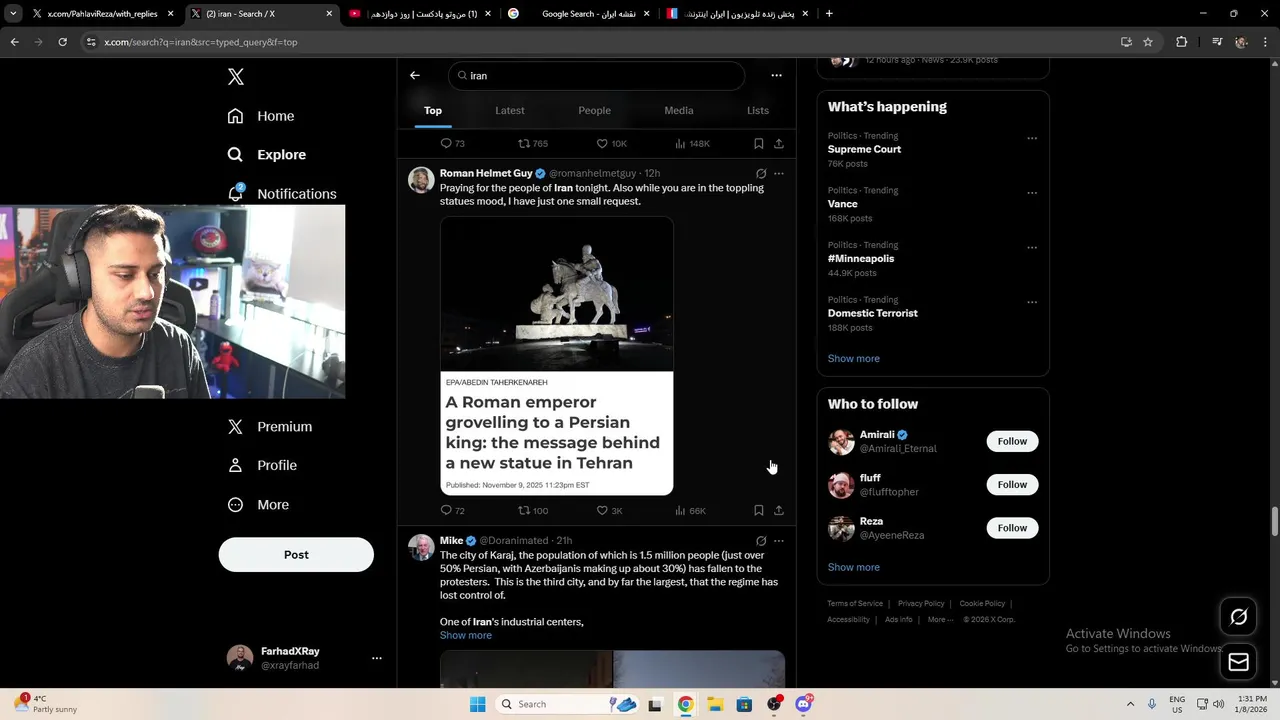Bookmark this page with star icon
Viewport: 1280px width, 720px height.
coord(1148,42)
